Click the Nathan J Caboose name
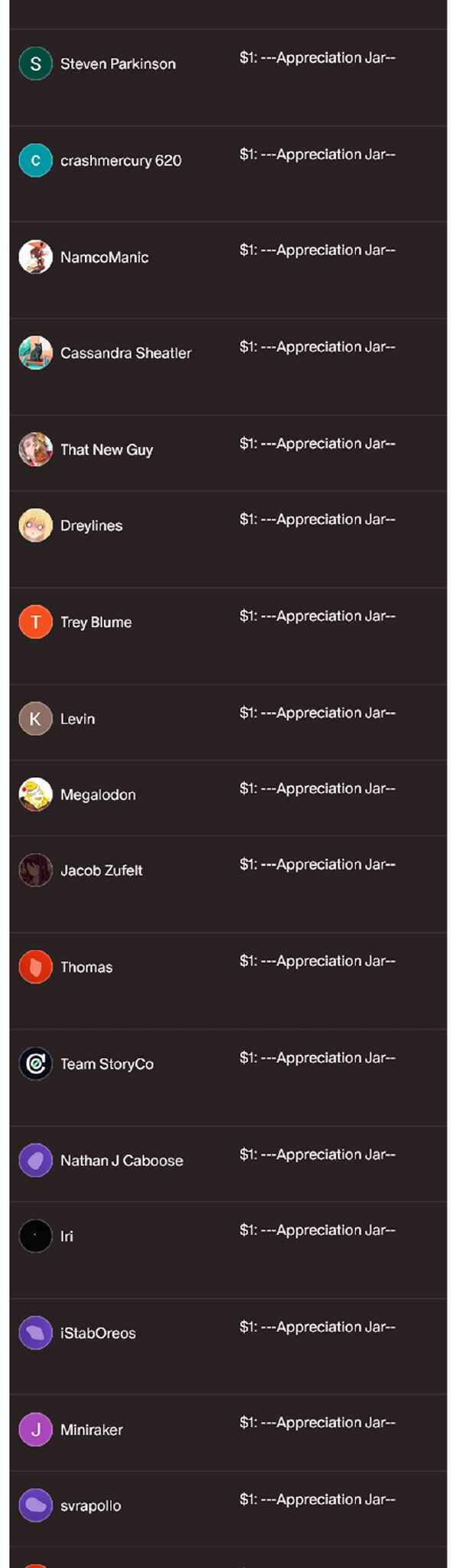The height and width of the screenshot is (1568, 459). pos(122,1160)
